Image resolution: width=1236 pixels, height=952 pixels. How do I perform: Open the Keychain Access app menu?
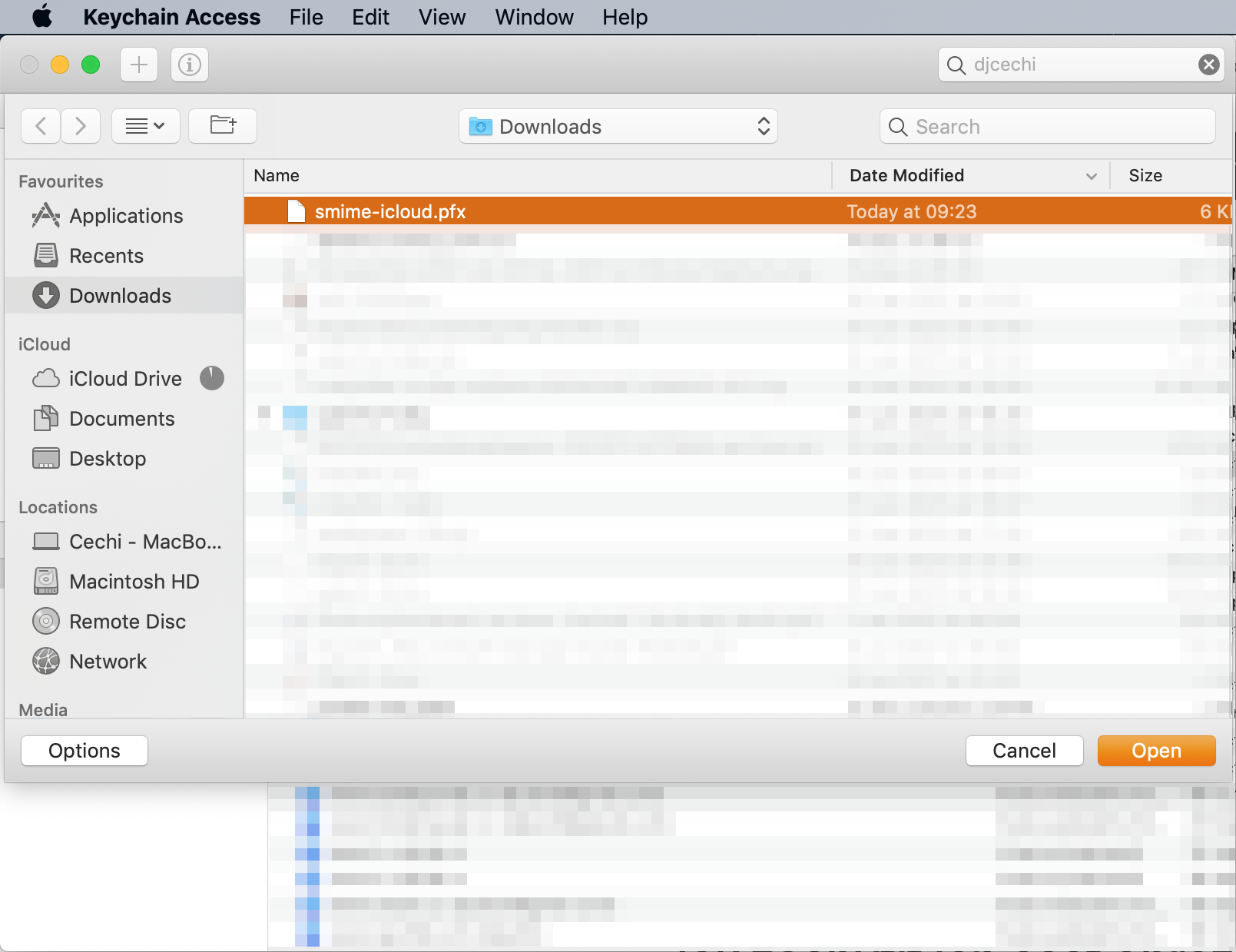pos(171,17)
